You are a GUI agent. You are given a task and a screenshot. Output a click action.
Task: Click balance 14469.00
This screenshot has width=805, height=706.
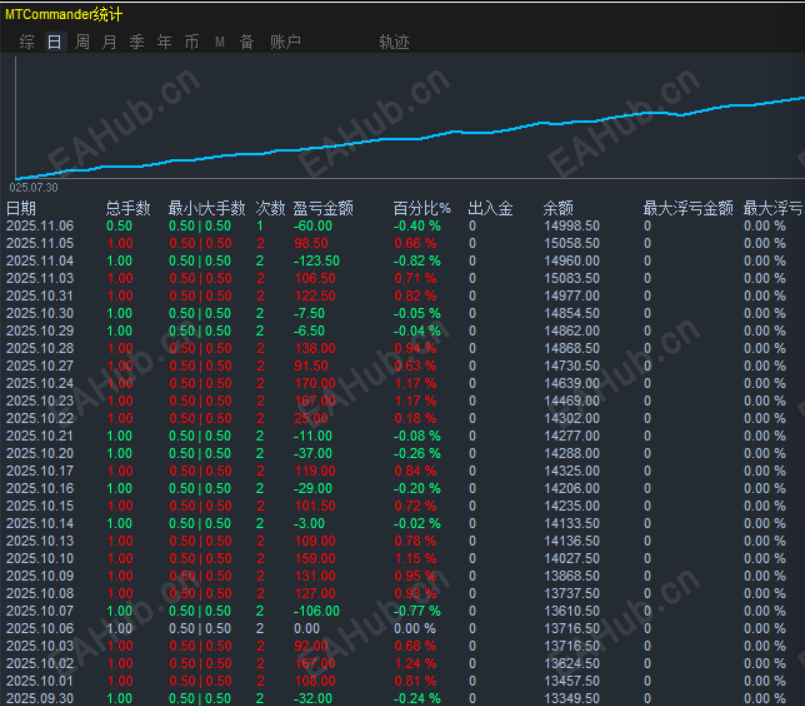point(572,400)
